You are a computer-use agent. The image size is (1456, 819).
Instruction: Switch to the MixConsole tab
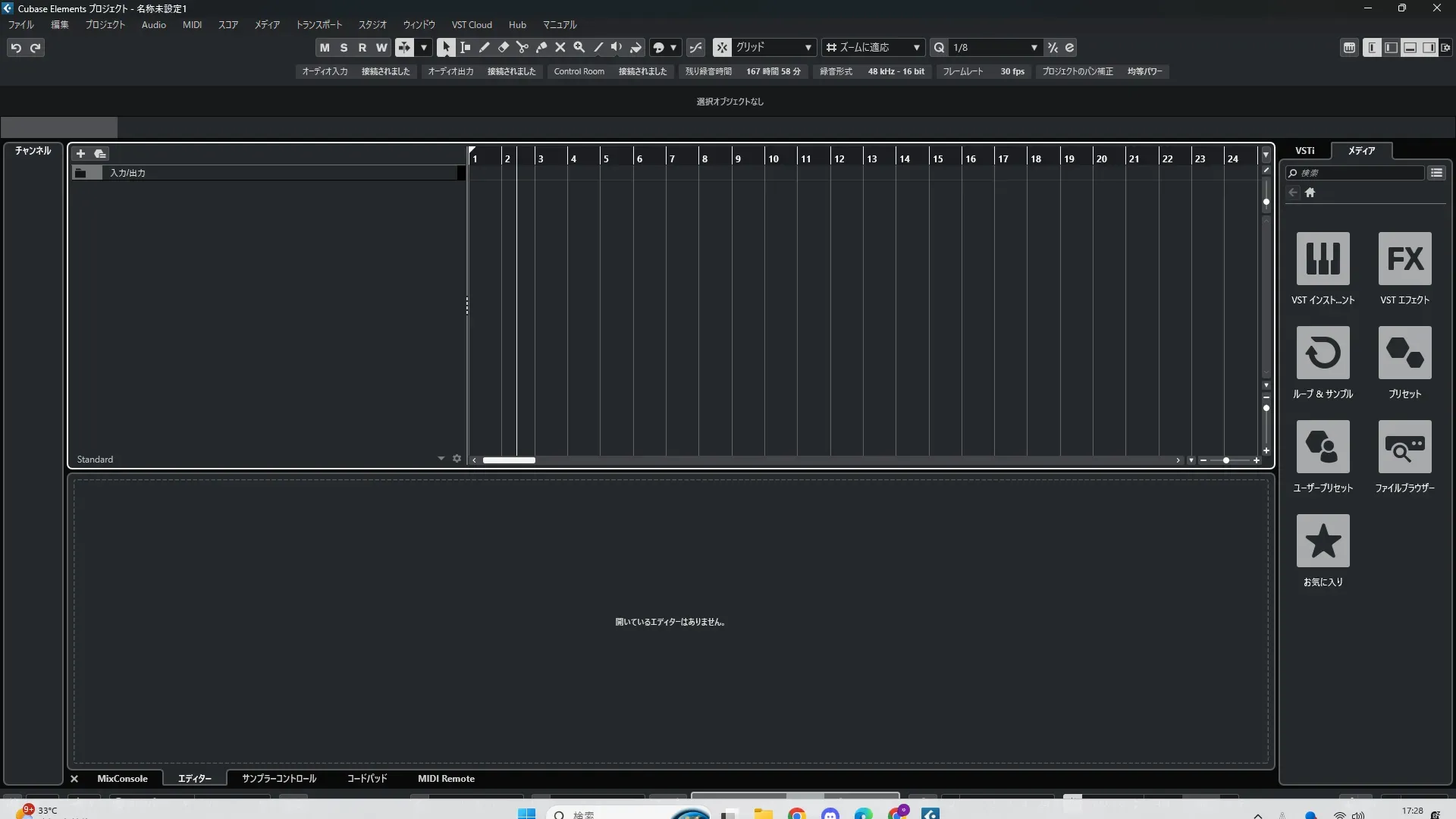pyautogui.click(x=122, y=779)
